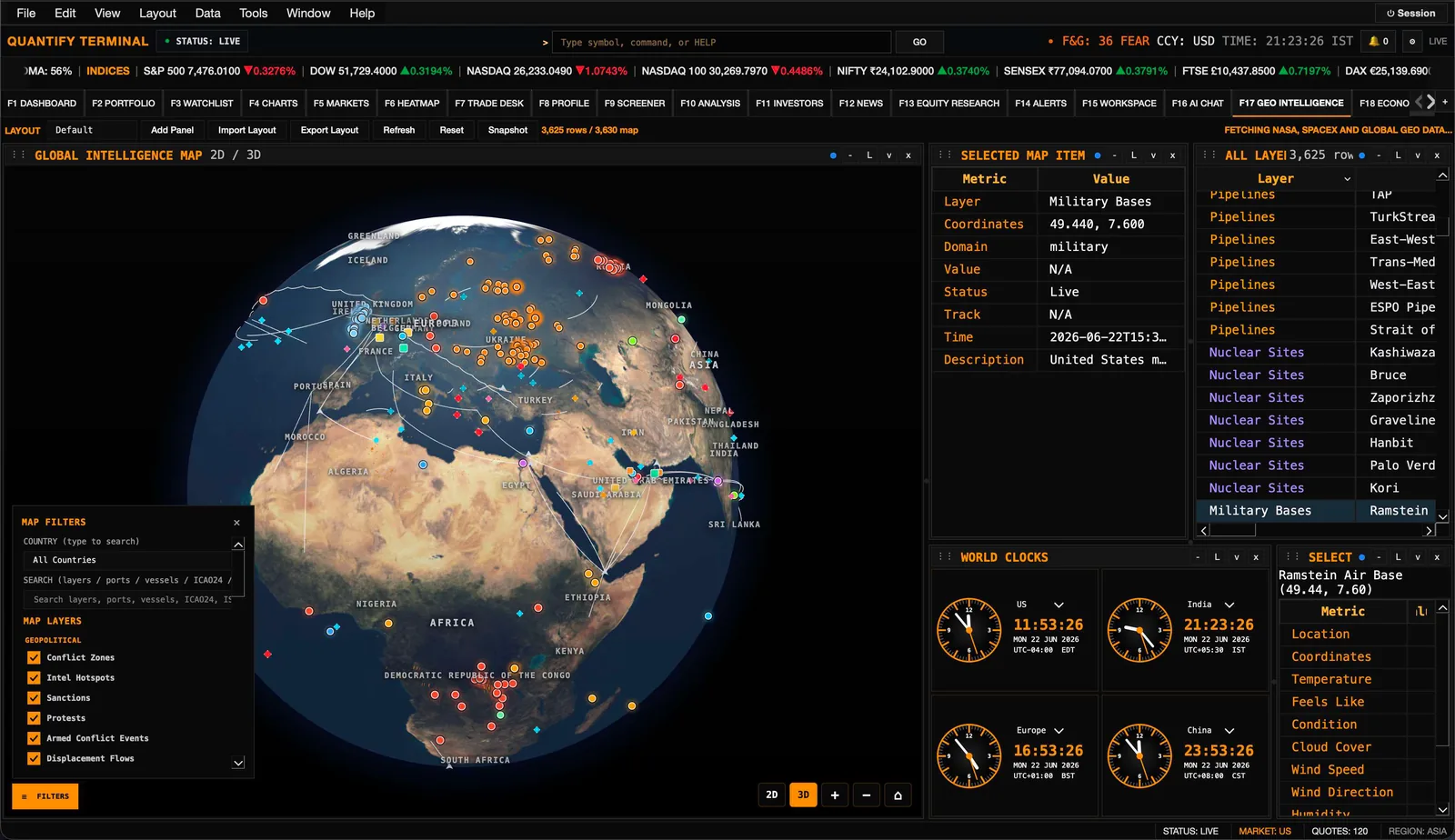Click the Global Intelligence Map L button

pyautogui.click(x=869, y=155)
